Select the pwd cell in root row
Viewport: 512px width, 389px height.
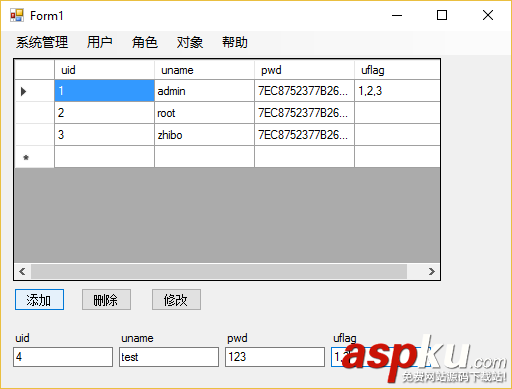(304, 113)
